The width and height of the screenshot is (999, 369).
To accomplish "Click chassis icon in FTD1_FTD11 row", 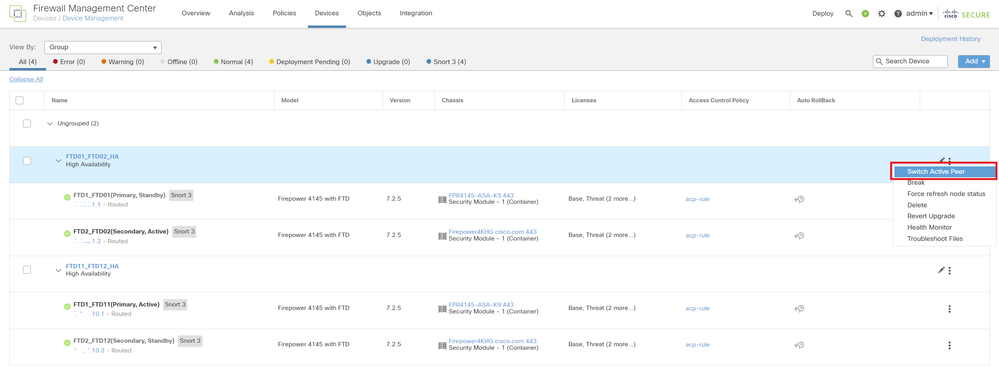I will [442, 308].
